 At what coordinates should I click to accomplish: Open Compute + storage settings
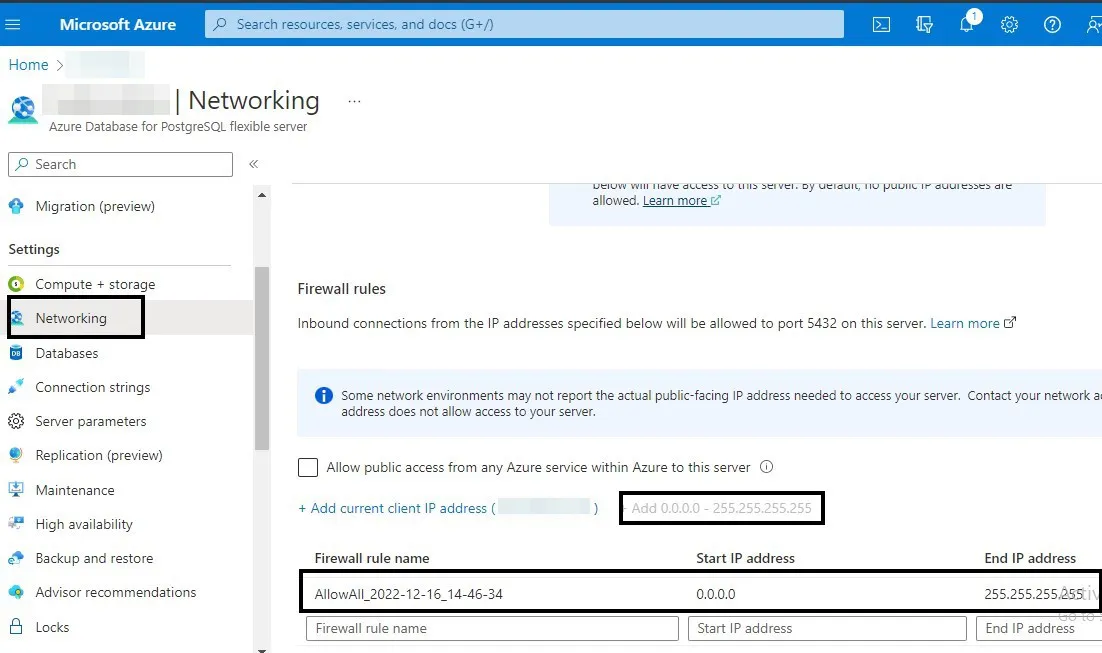pyautogui.click(x=95, y=284)
